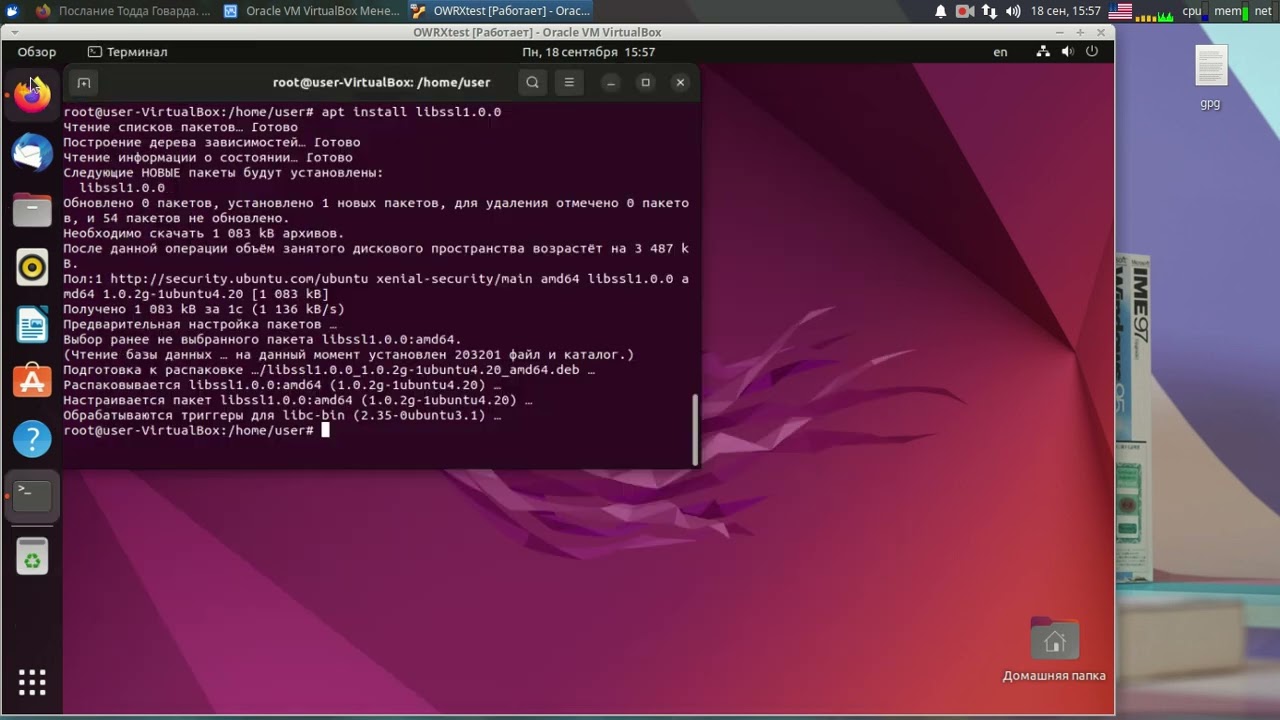Select the gpg file on host desktop

(1210, 77)
